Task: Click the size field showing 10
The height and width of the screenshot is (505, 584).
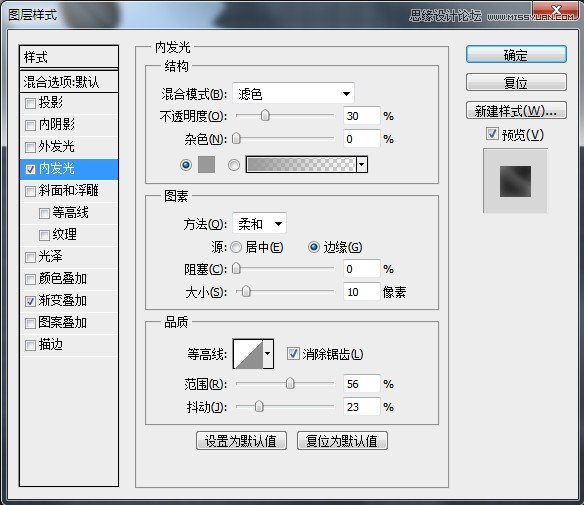Action: coord(362,292)
